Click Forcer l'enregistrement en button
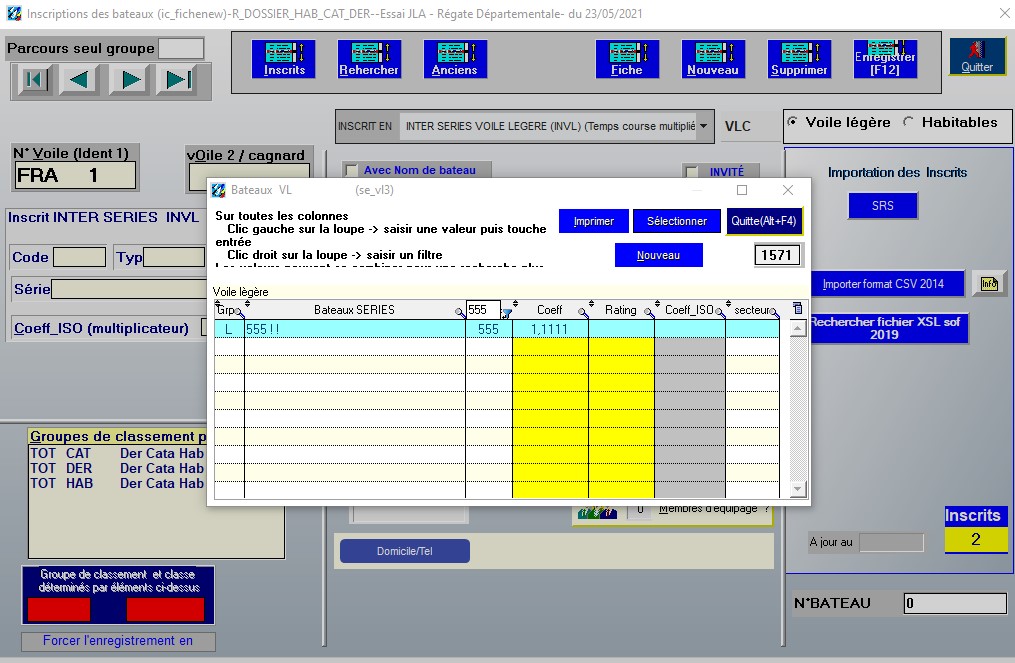Image resolution: width=1015 pixels, height=663 pixels. 118,640
